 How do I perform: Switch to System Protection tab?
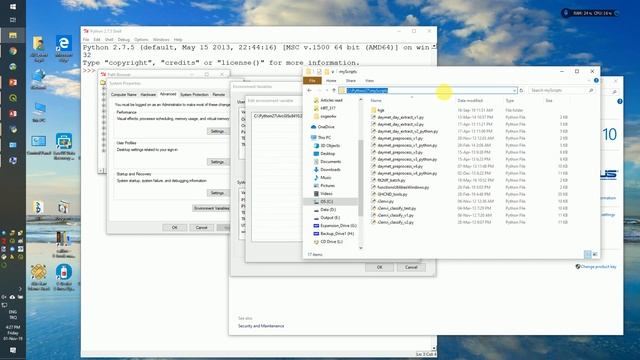coord(194,95)
